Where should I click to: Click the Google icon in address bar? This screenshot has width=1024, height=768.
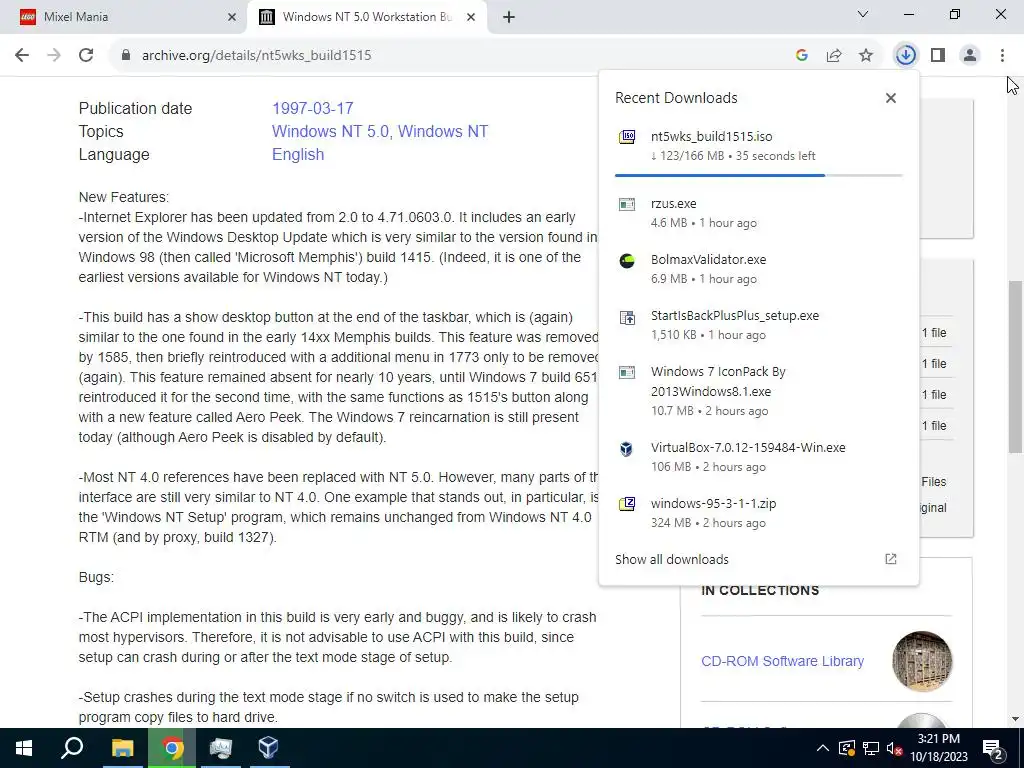802,55
